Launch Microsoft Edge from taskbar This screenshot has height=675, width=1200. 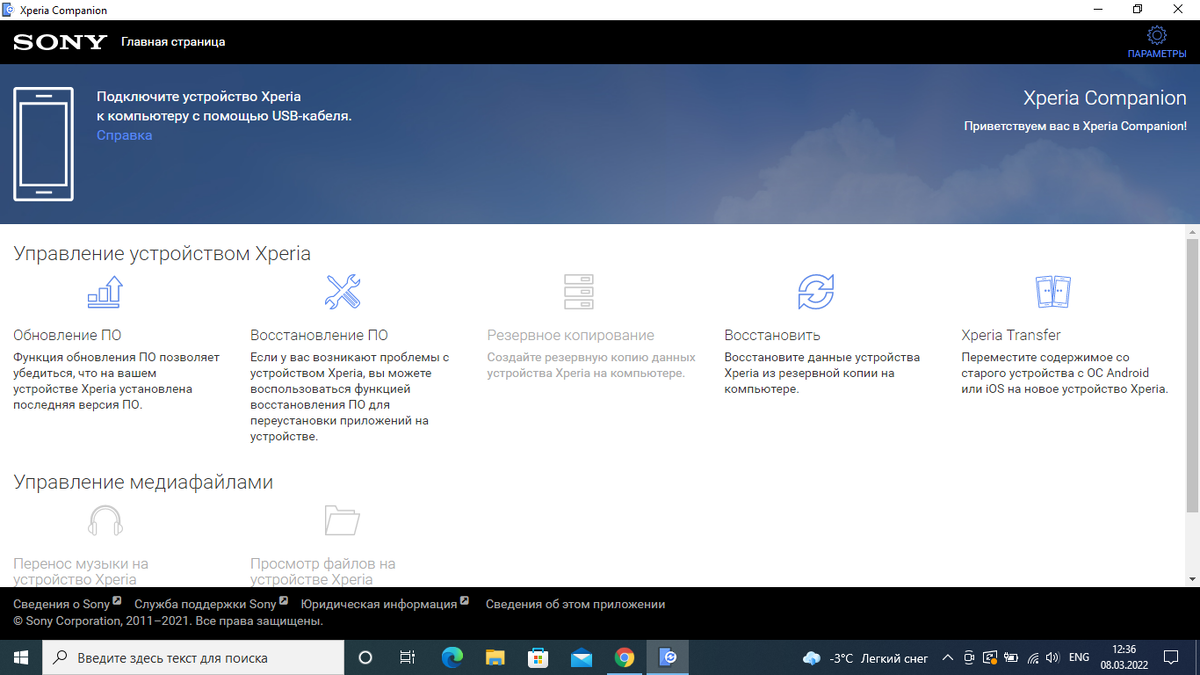pyautogui.click(x=452, y=658)
